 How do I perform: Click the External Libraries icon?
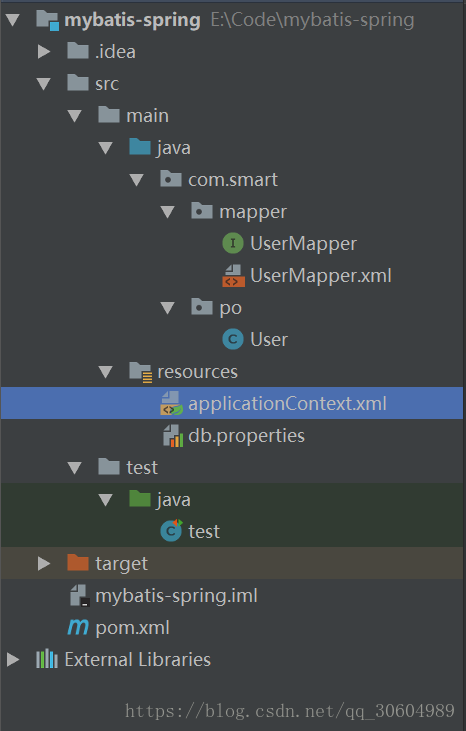click(47, 660)
